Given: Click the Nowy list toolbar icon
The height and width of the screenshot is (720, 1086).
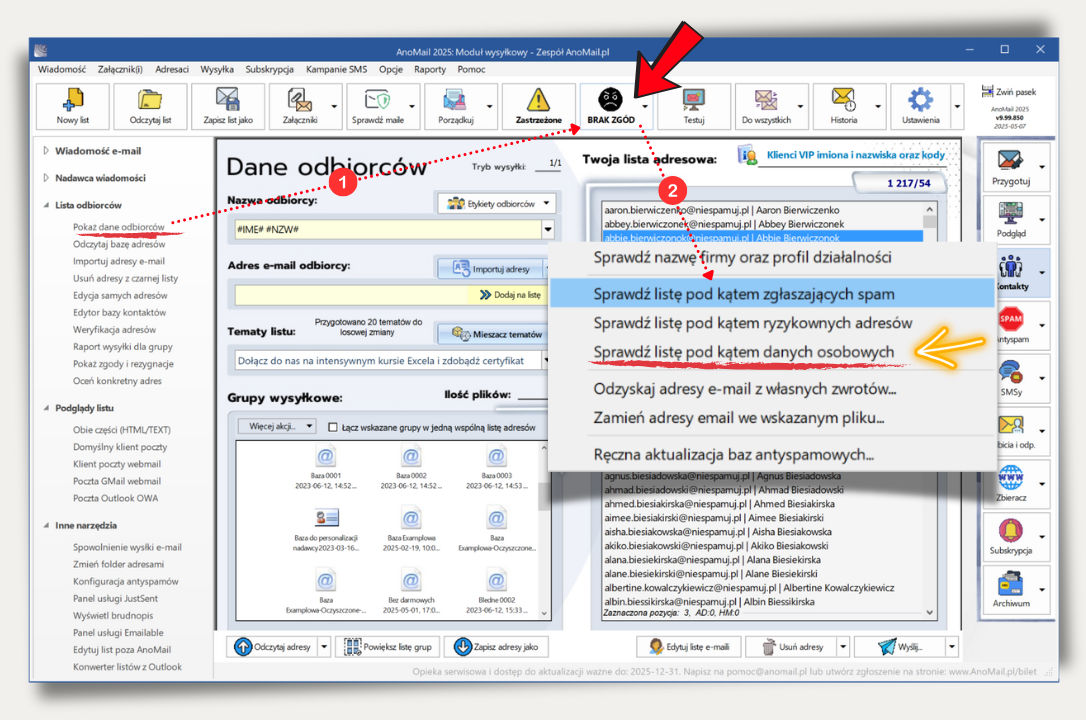Looking at the screenshot, I should [x=73, y=100].
